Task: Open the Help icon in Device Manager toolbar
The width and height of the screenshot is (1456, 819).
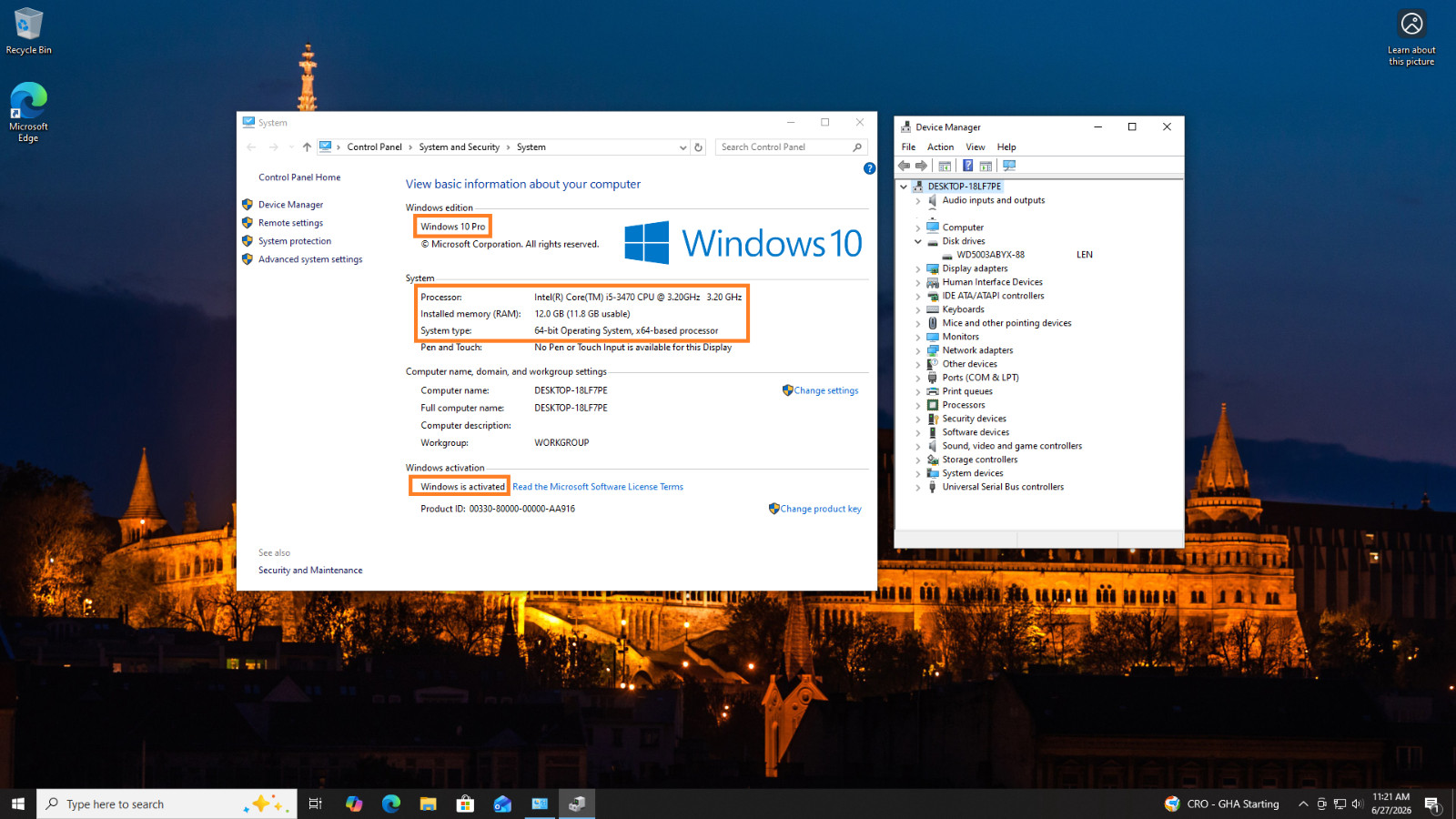Action: (967, 166)
